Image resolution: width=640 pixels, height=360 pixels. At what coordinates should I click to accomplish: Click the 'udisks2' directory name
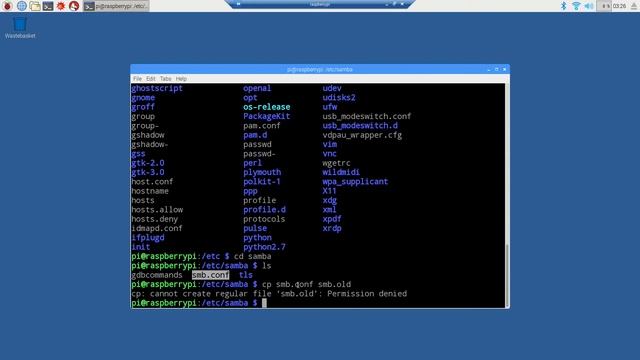click(339, 98)
